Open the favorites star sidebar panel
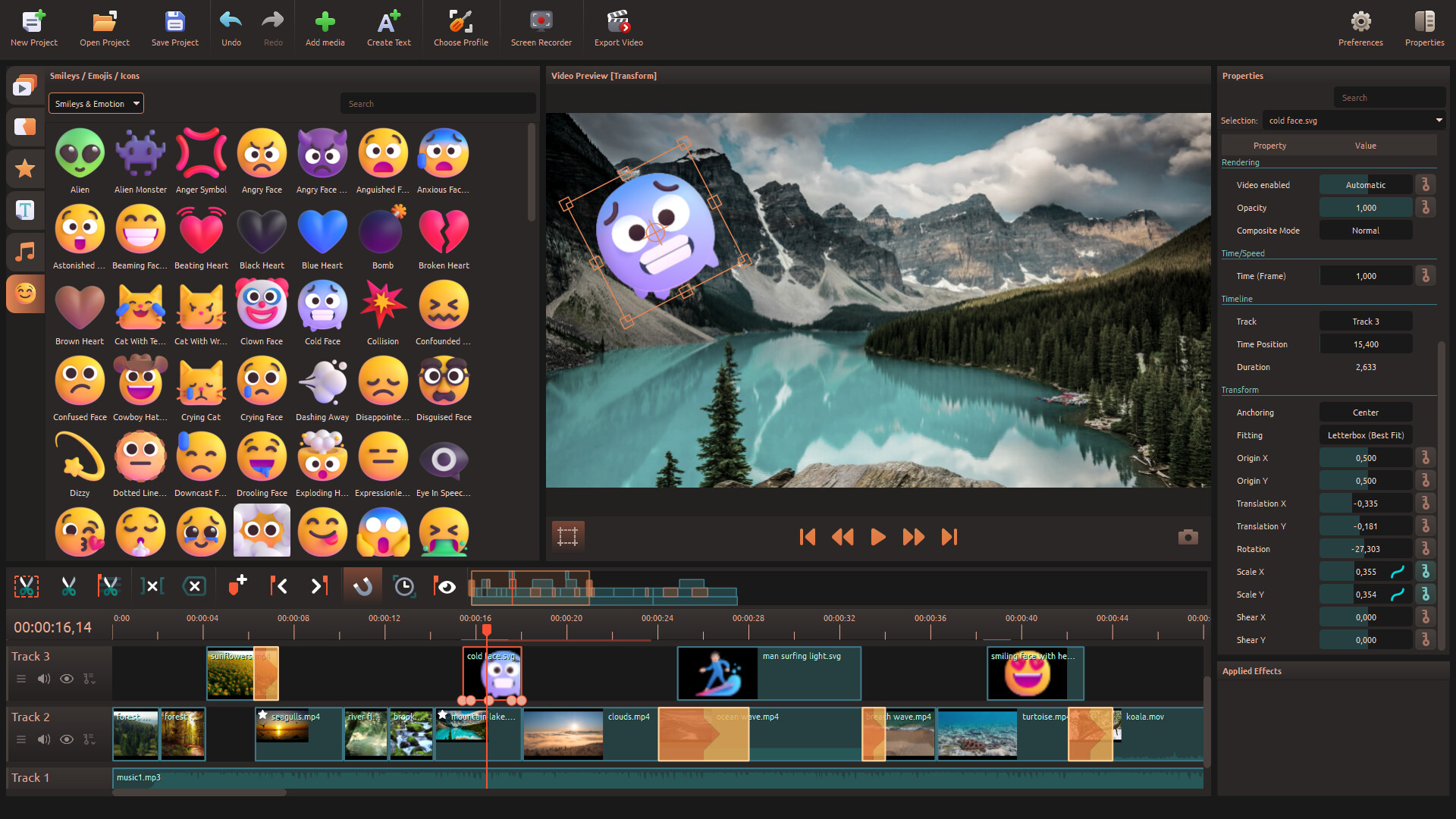Viewport: 1456px width, 819px height. (25, 168)
